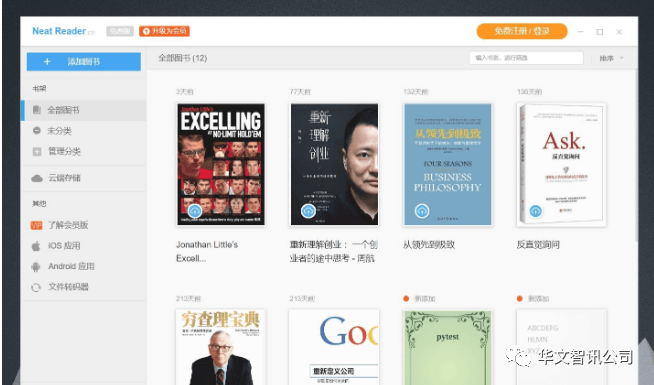
Task: Click the library vertical scrollbar
Action: coord(636,154)
